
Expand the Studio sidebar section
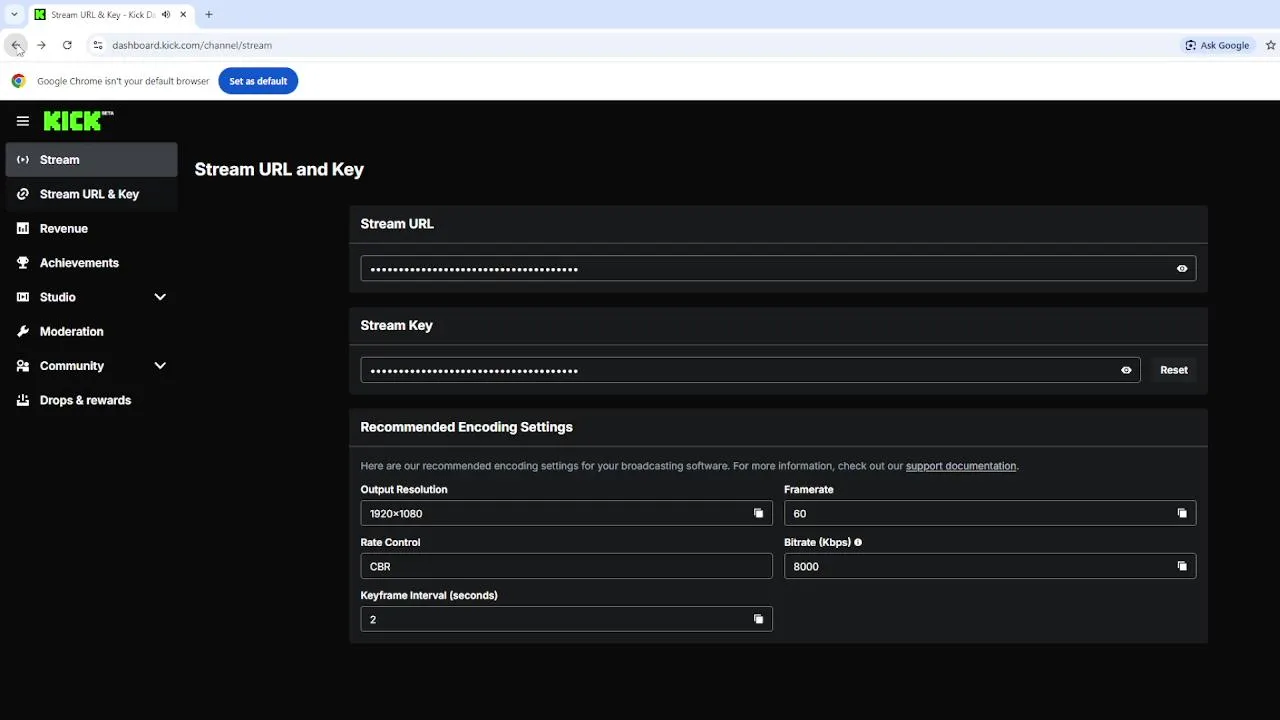coord(160,297)
